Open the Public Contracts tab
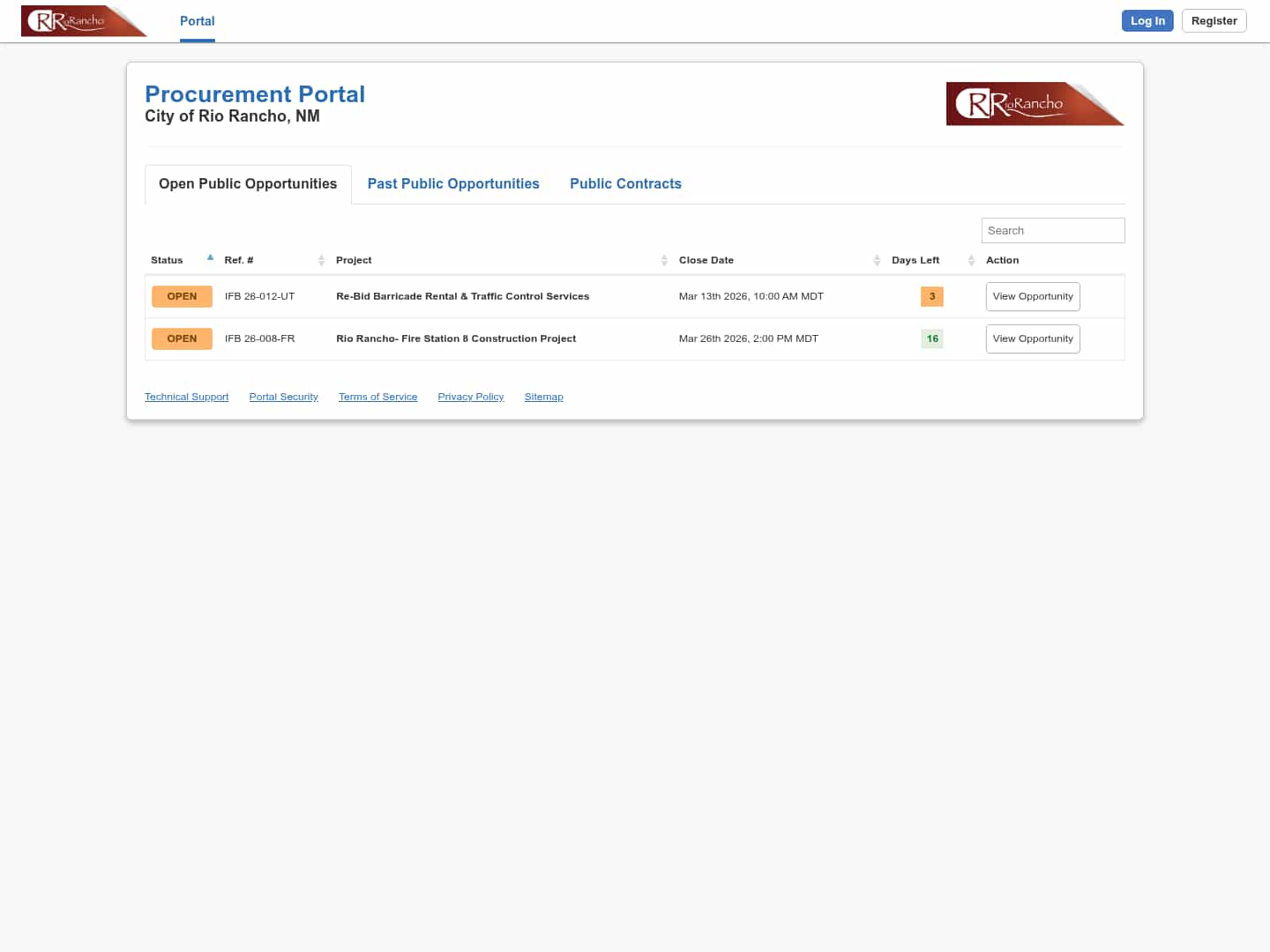This screenshot has height=952, width=1270. click(625, 183)
